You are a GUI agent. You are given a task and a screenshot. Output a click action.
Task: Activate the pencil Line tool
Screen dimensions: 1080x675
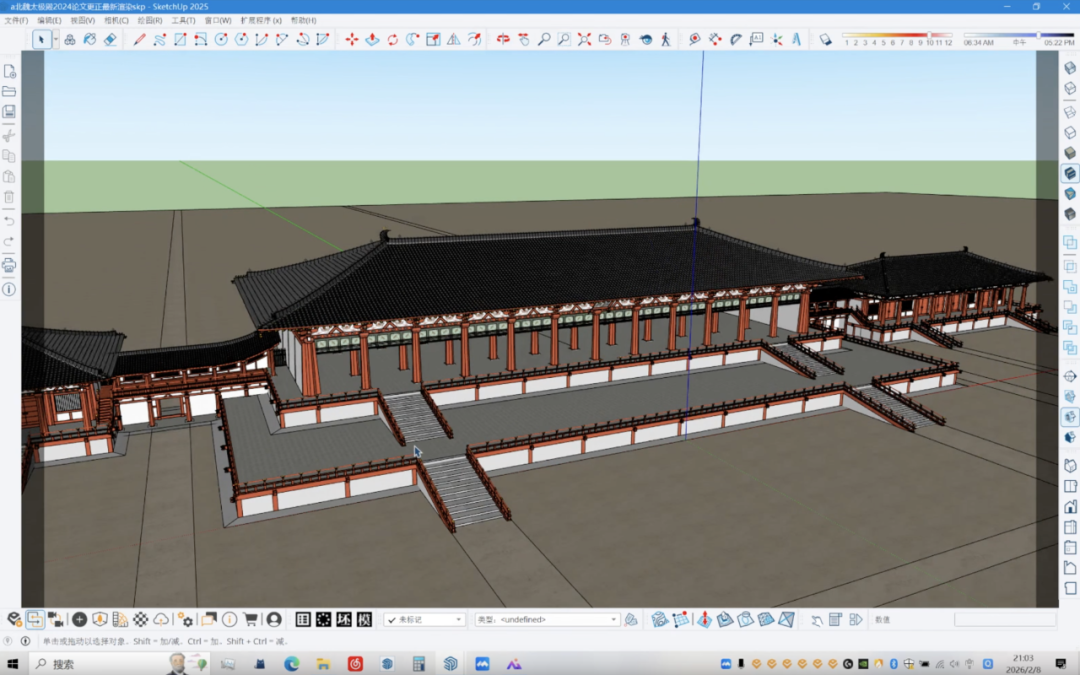click(139, 39)
